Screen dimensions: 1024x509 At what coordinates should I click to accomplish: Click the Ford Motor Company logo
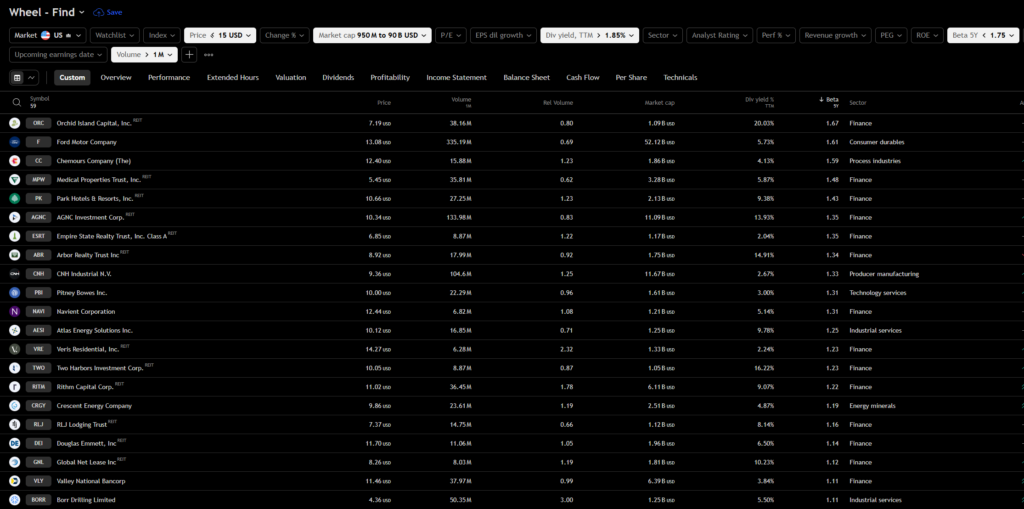click(x=14, y=142)
